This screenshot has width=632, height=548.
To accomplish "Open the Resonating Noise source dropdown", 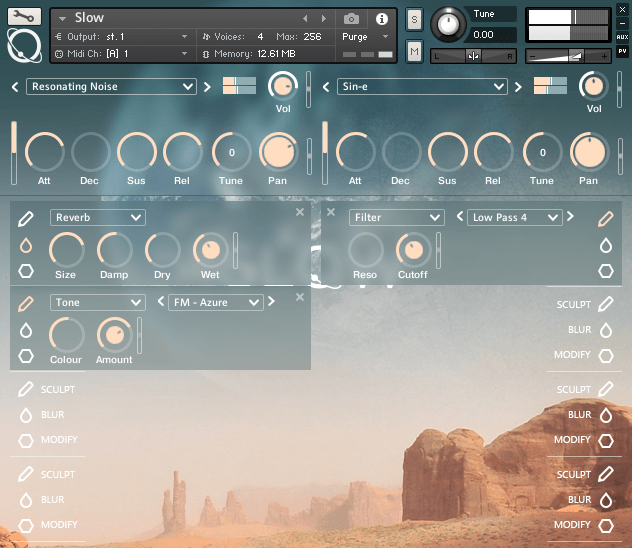I will click(111, 87).
